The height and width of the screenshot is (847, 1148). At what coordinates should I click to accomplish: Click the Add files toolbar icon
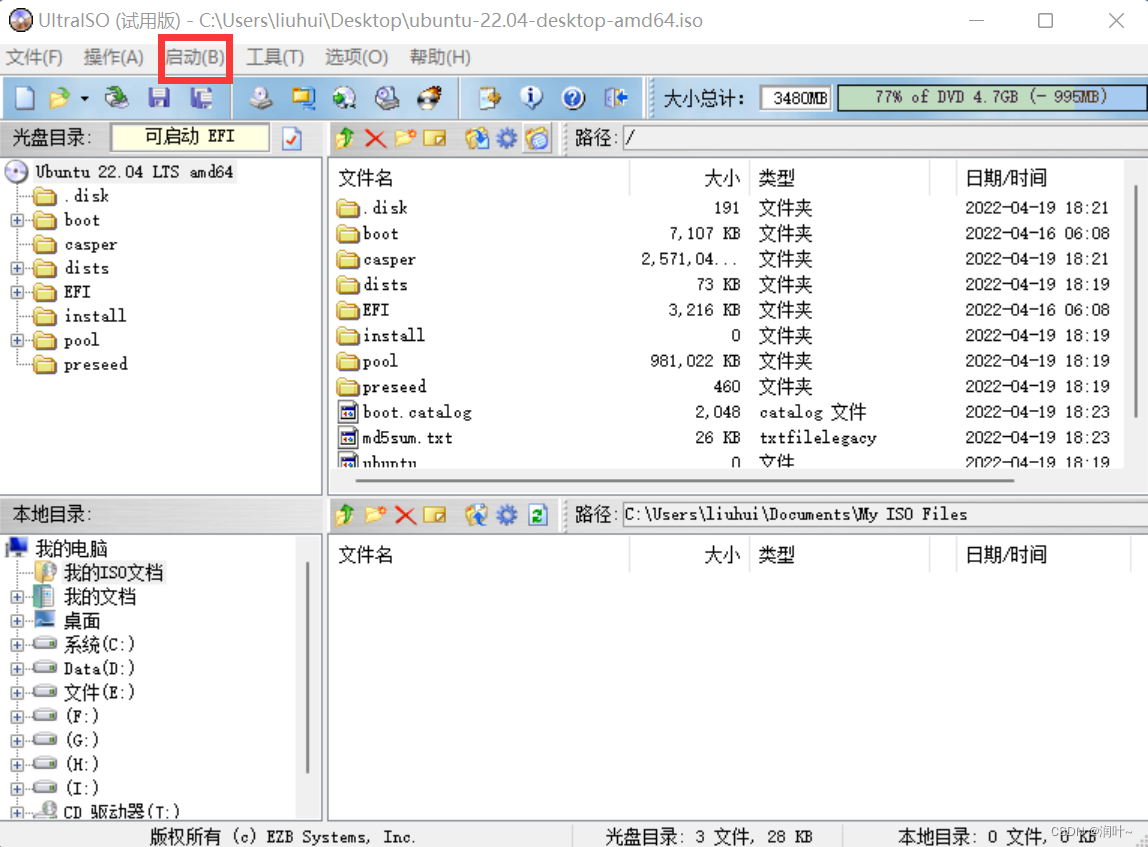point(490,97)
